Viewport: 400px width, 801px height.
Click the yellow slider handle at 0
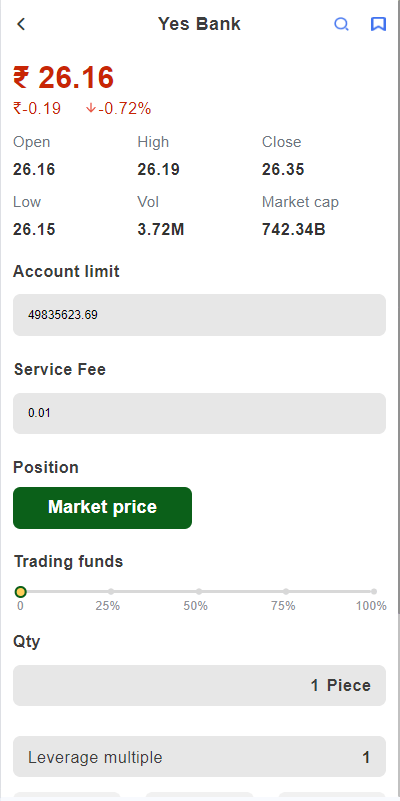point(20,592)
